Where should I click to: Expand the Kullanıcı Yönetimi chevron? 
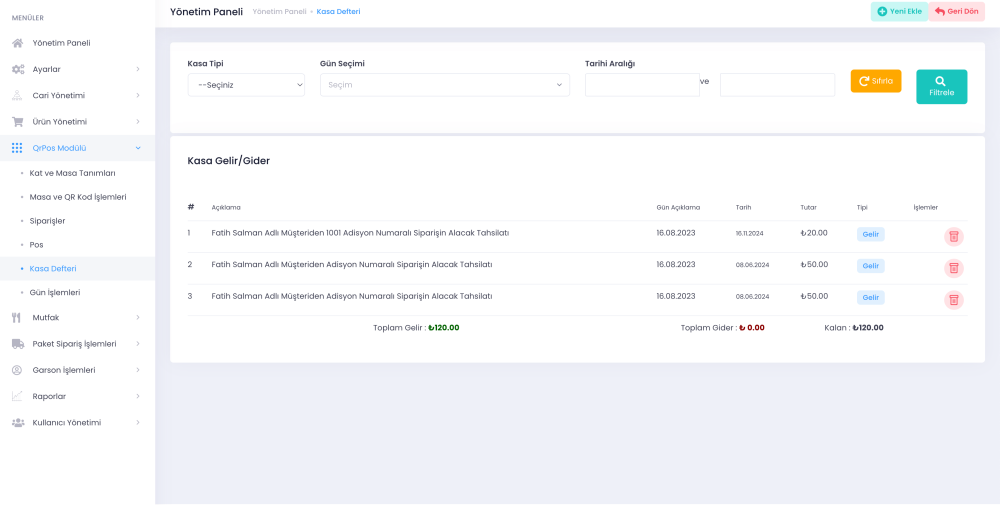pyautogui.click(x=138, y=423)
